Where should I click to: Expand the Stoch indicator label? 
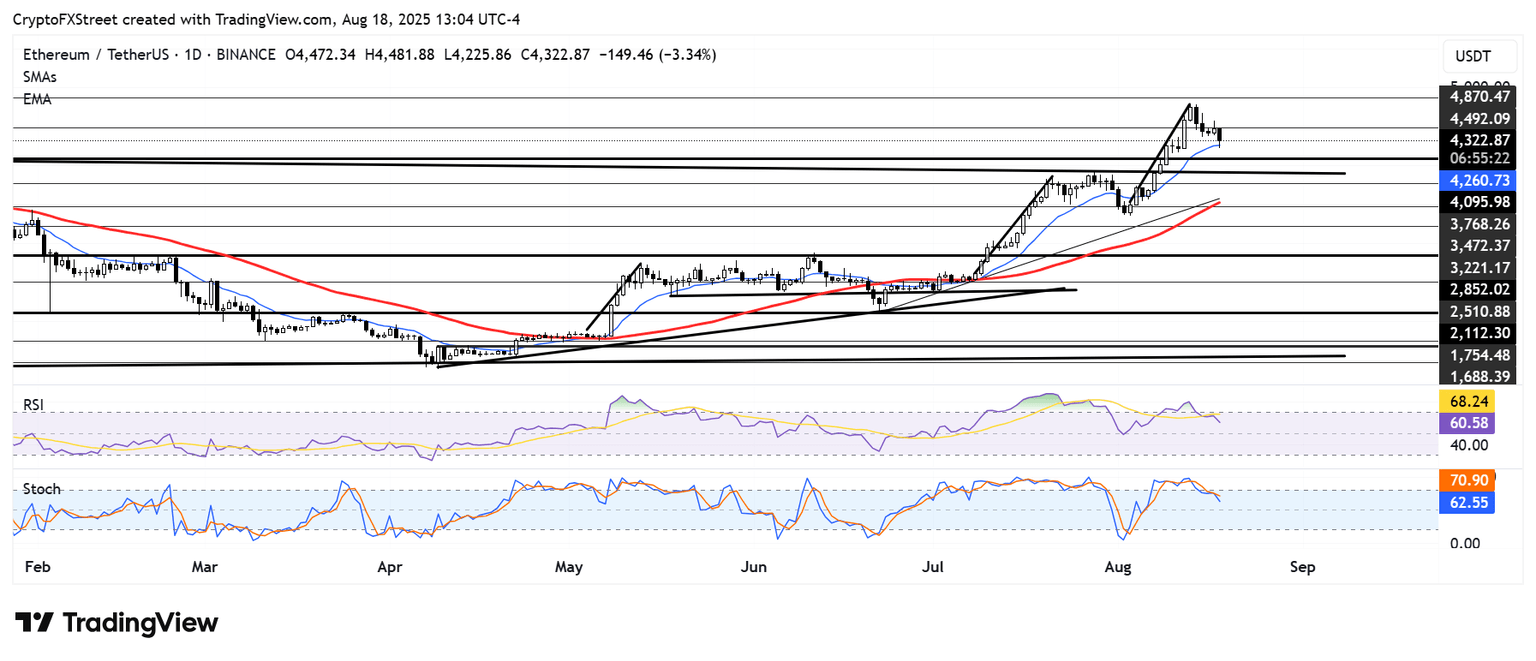[41, 489]
